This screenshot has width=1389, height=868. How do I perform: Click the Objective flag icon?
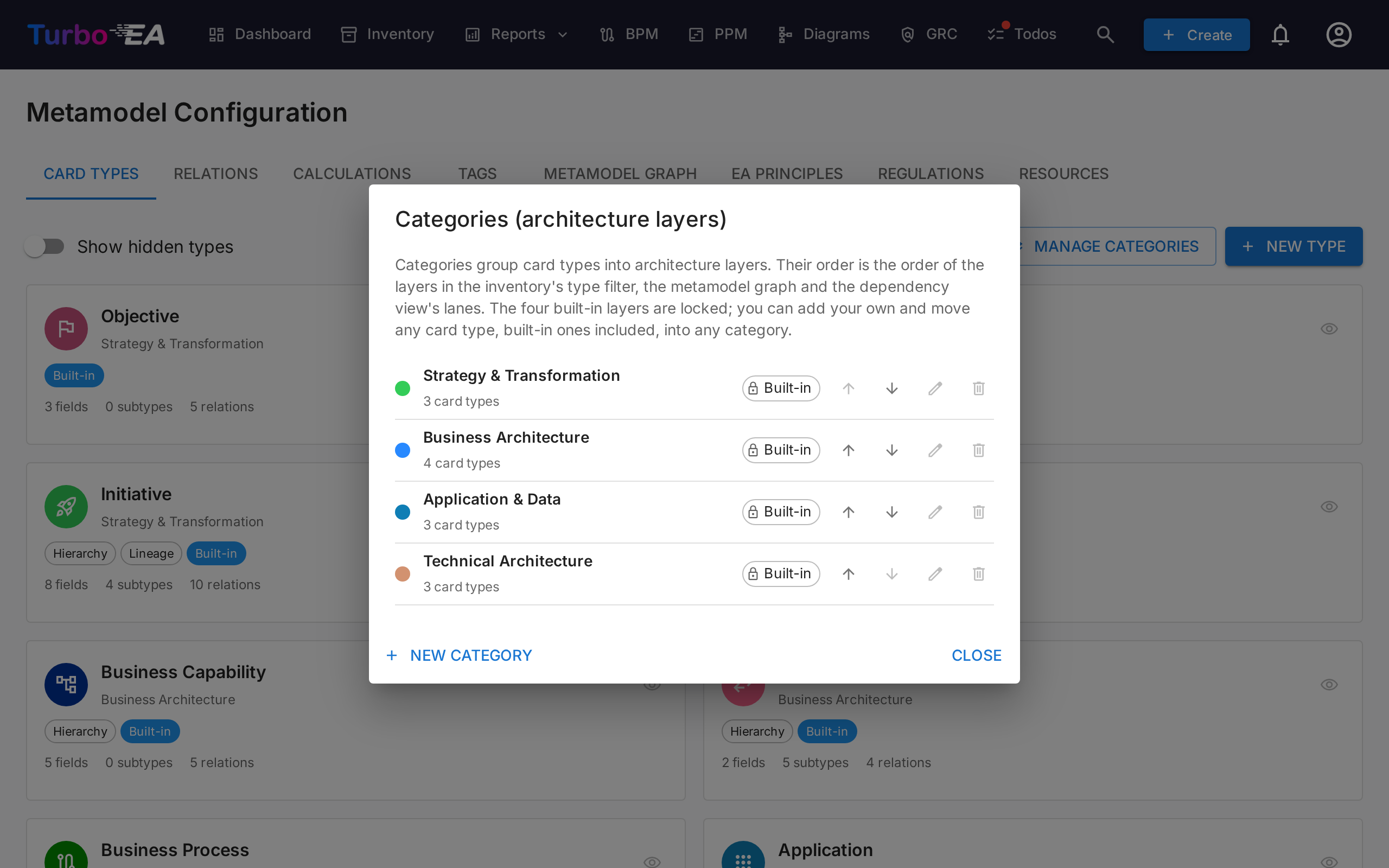click(x=66, y=329)
